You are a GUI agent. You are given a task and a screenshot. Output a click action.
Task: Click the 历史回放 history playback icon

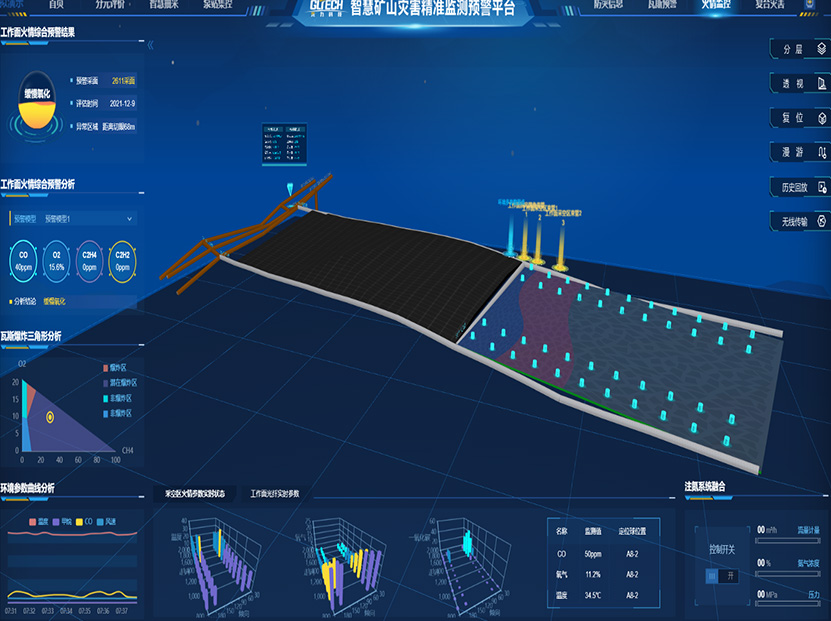(x=822, y=187)
